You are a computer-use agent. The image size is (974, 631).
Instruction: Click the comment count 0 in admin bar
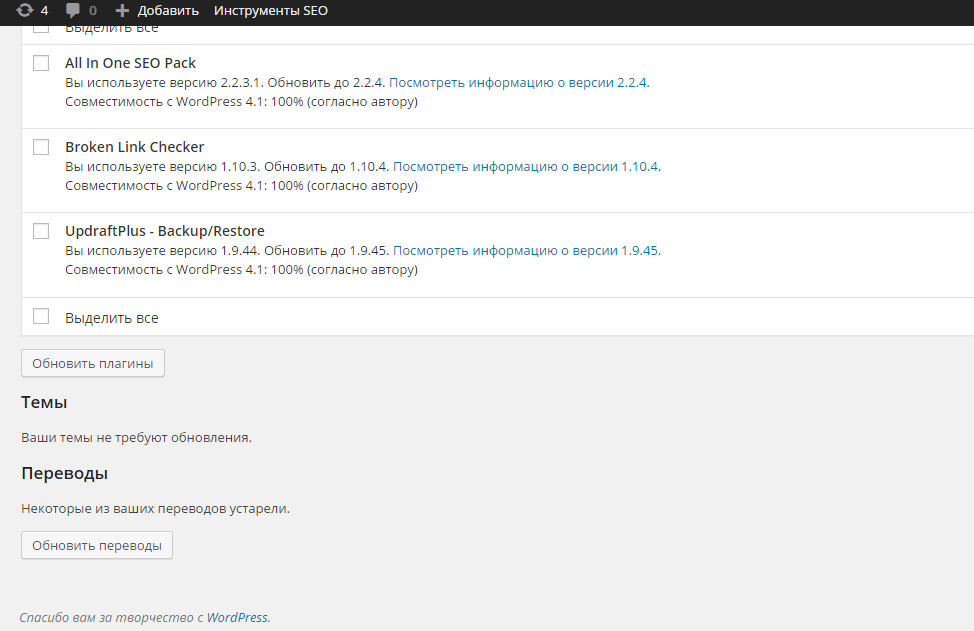[93, 11]
